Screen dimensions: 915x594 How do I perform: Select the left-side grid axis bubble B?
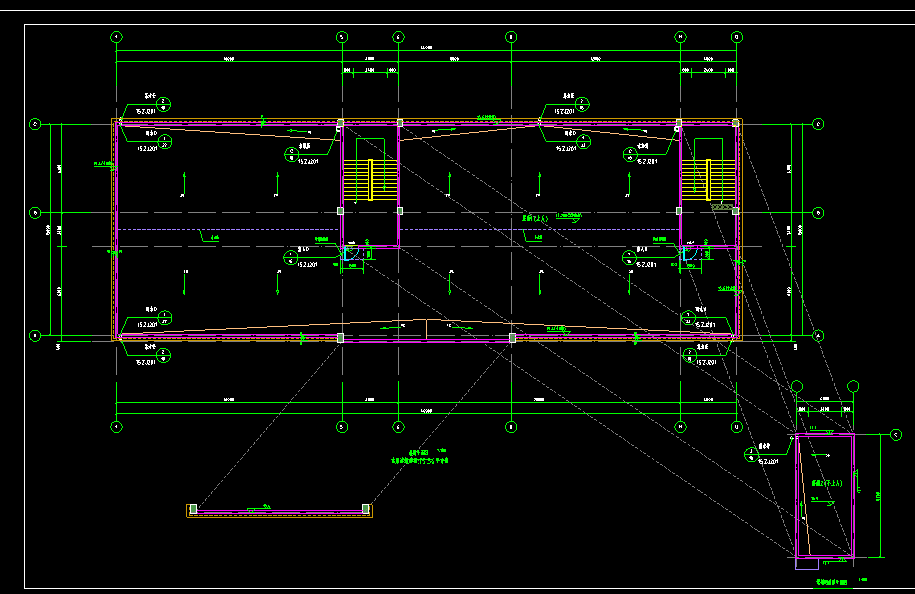tap(35, 212)
